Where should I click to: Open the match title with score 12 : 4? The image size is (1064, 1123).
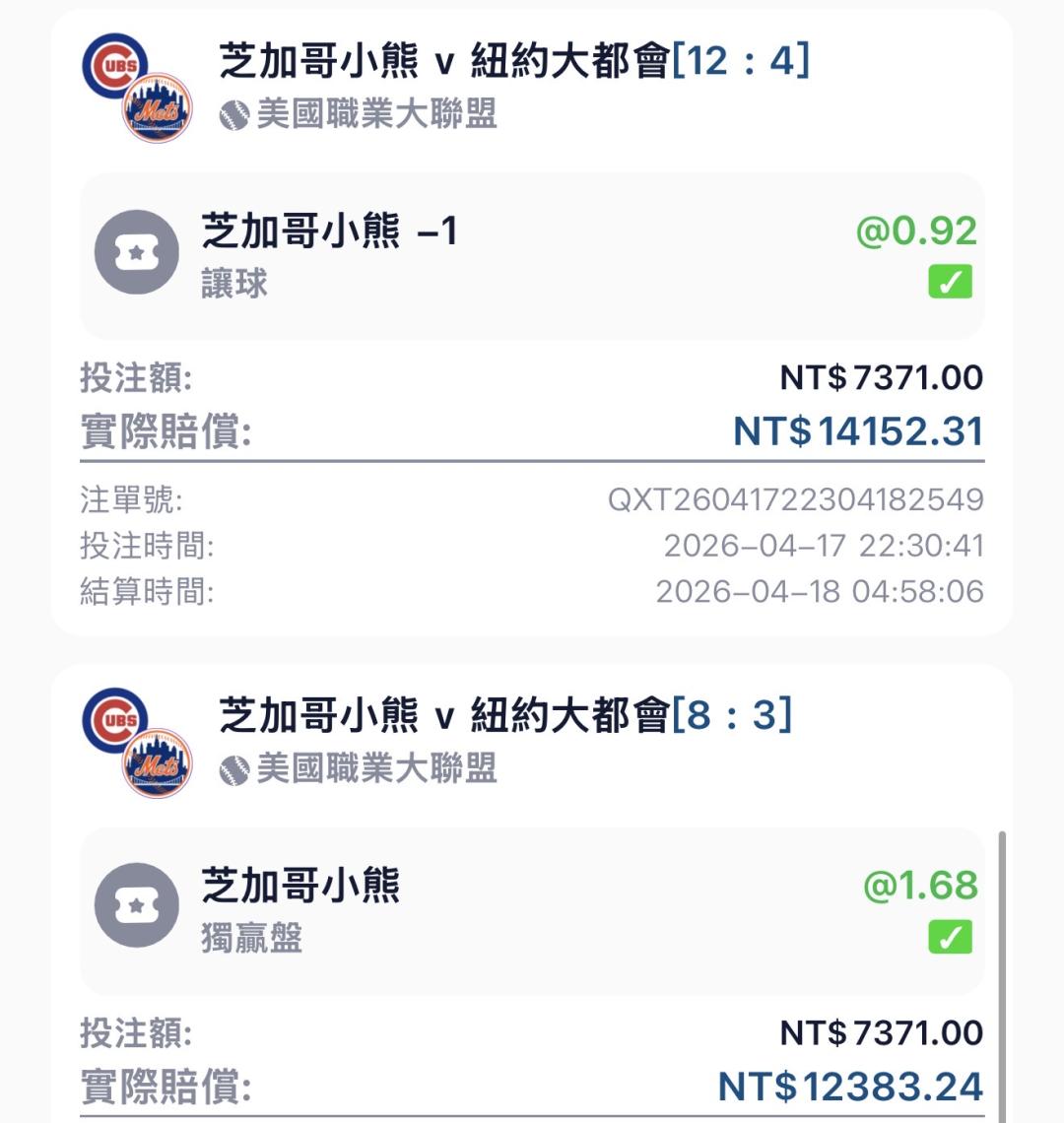point(512,62)
